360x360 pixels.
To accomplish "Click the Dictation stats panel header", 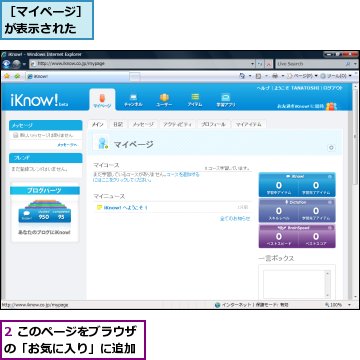I will (x=297, y=202).
